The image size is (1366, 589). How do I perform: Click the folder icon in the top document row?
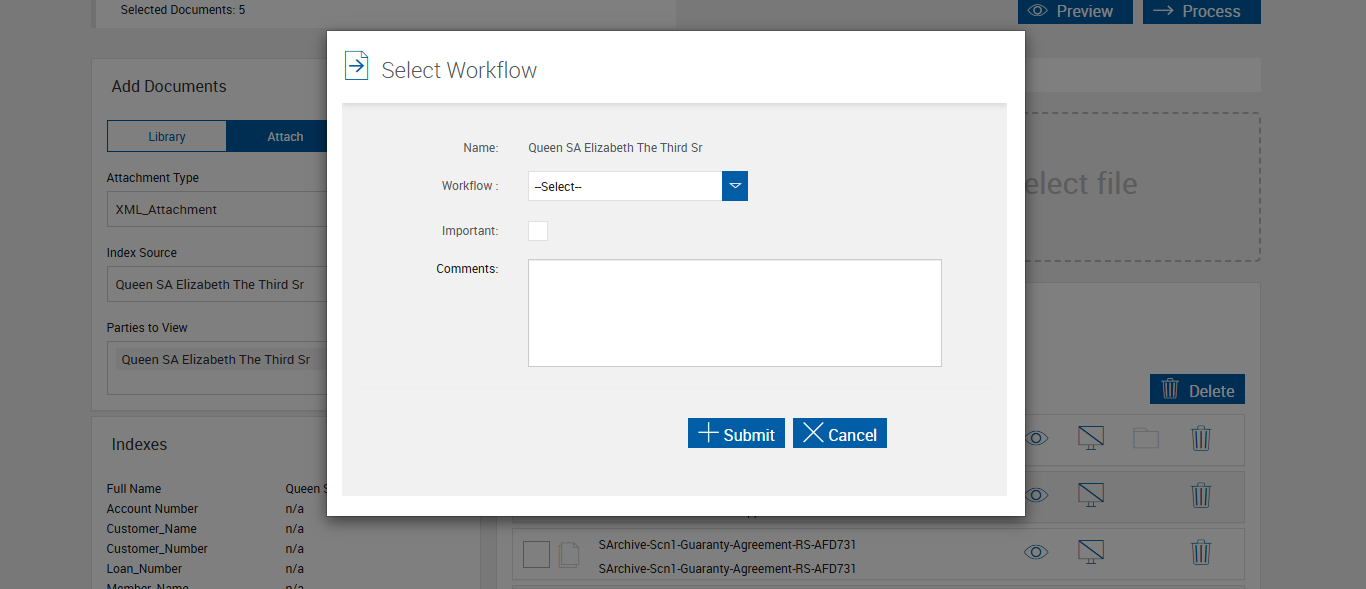[1146, 438]
